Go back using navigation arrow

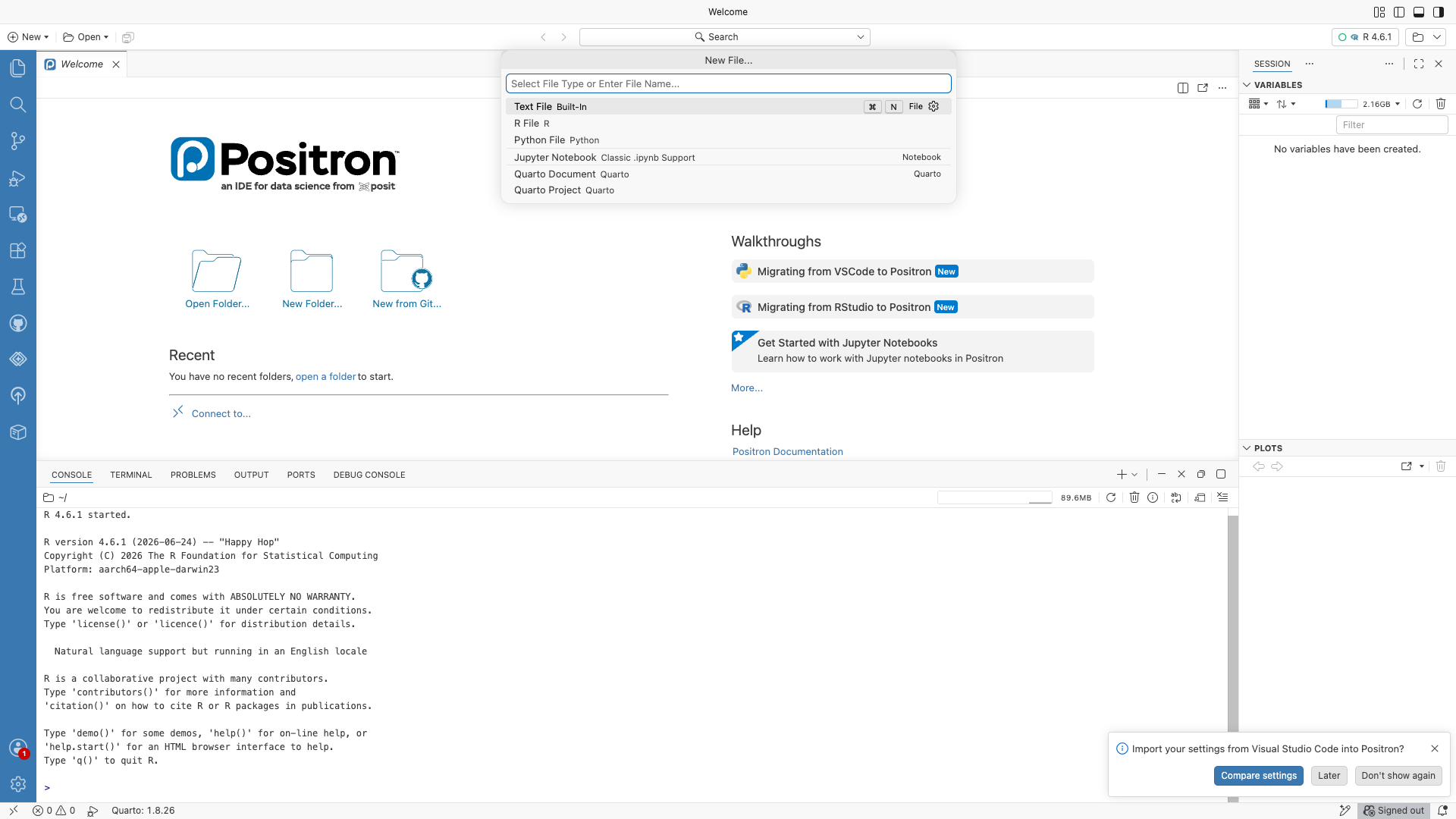click(x=544, y=37)
